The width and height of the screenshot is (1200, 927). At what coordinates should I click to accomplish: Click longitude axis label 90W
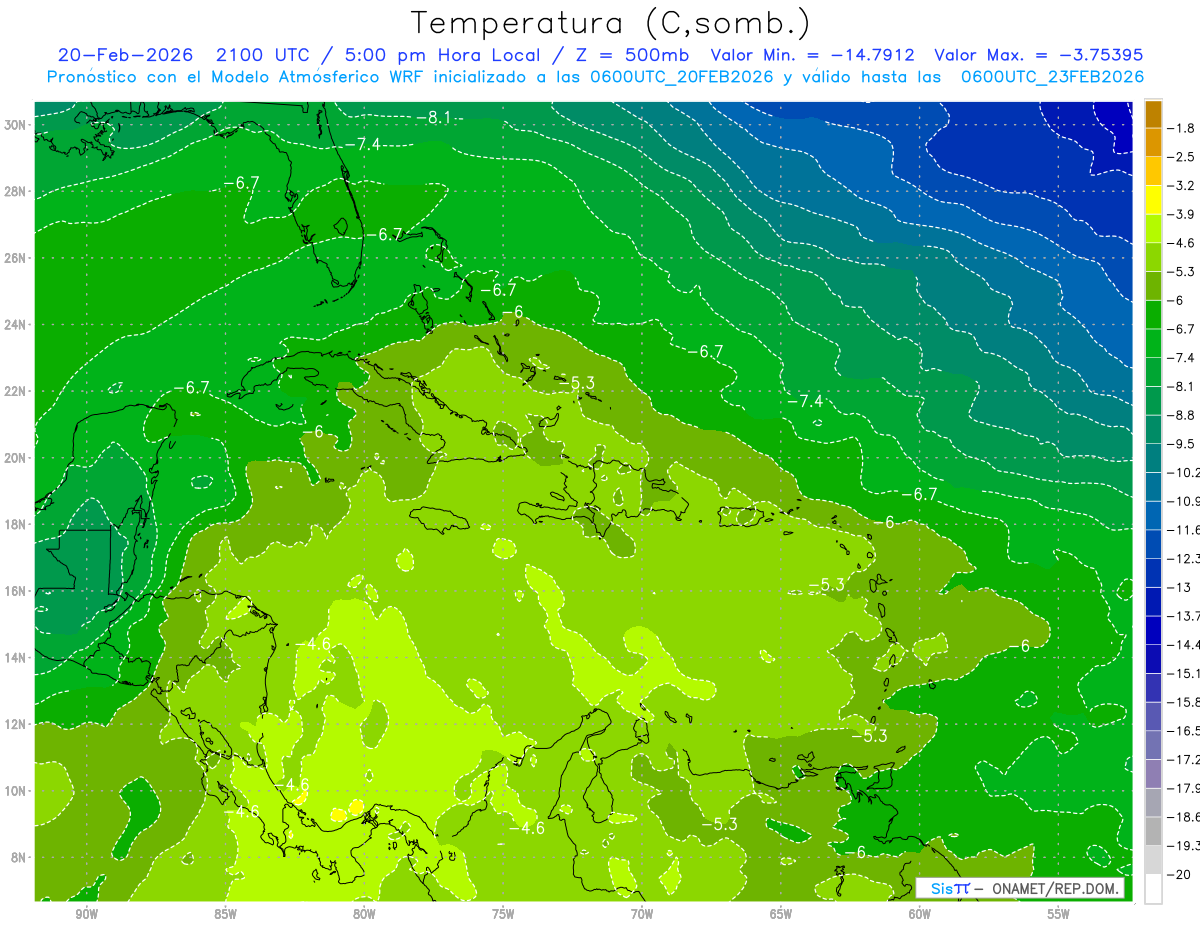click(86, 915)
